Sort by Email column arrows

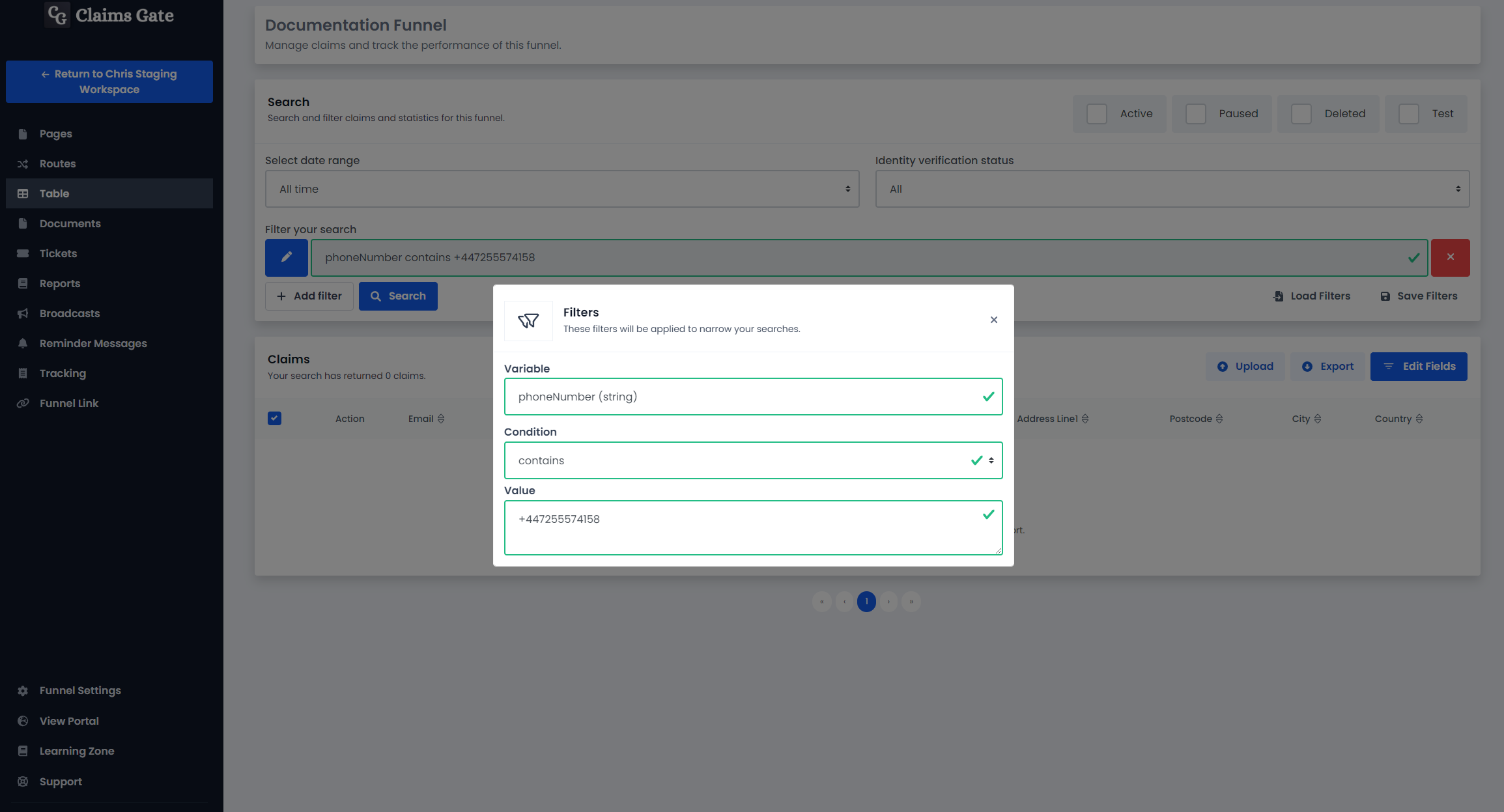pyautogui.click(x=441, y=419)
